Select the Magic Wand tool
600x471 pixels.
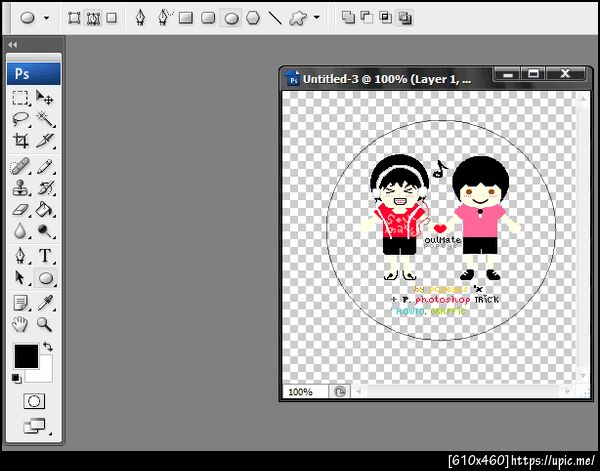pyautogui.click(x=44, y=119)
